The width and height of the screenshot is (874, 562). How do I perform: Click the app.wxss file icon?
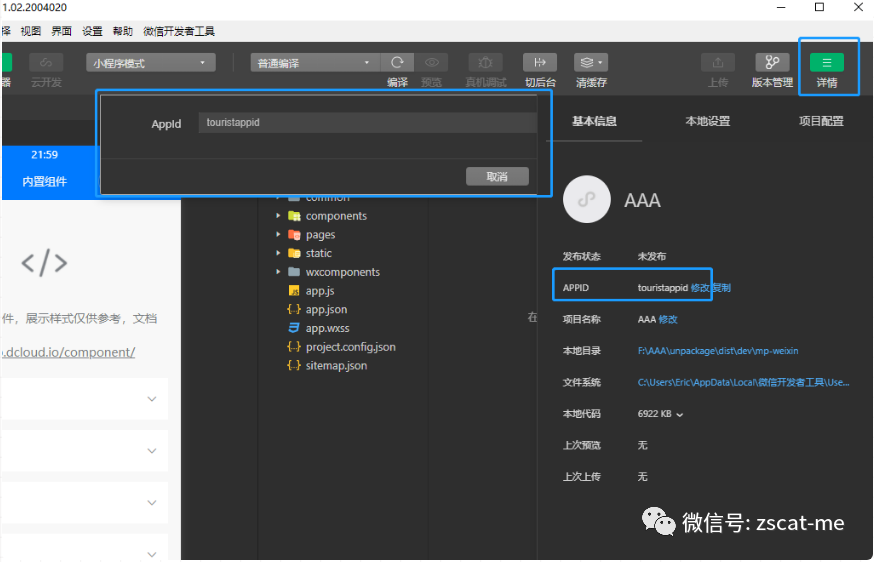tap(294, 328)
